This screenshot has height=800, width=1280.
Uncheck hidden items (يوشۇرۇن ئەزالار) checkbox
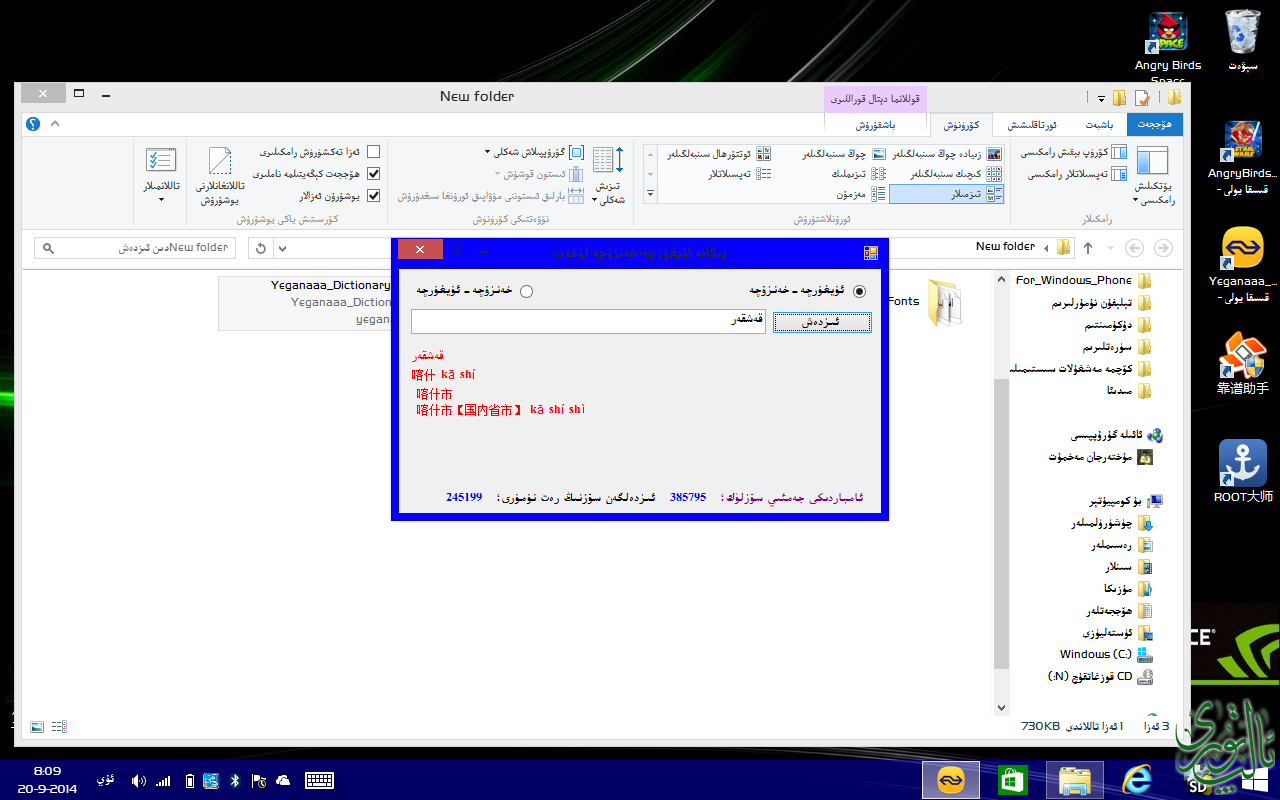pyautogui.click(x=373, y=196)
